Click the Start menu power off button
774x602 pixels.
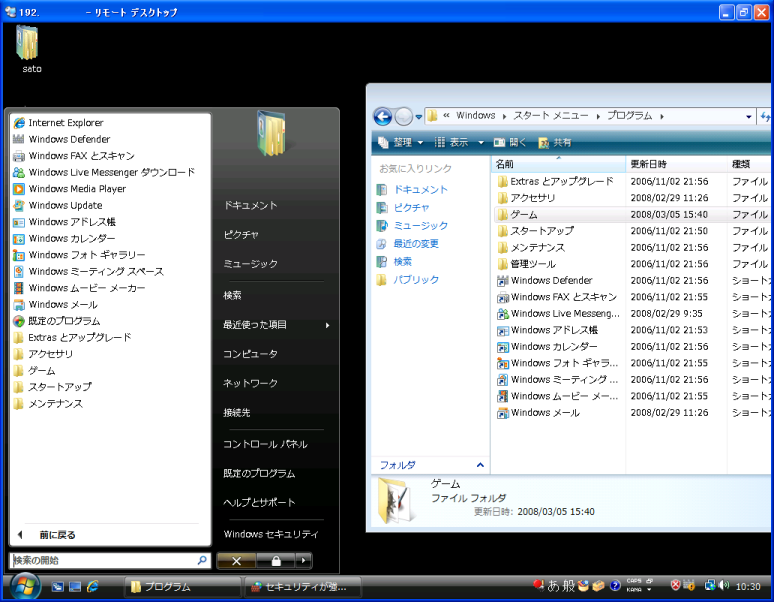236,561
